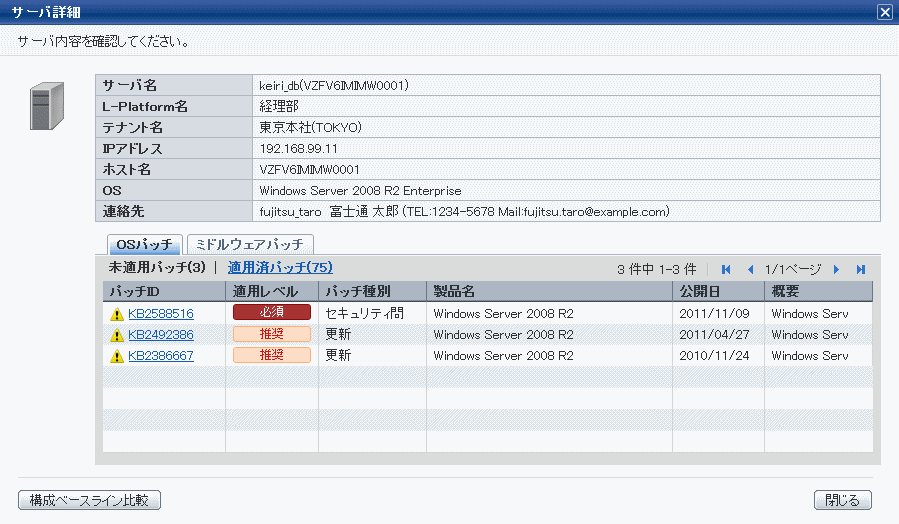Click the 閉じる button
Viewport: 899px width, 524px height.
click(843, 500)
